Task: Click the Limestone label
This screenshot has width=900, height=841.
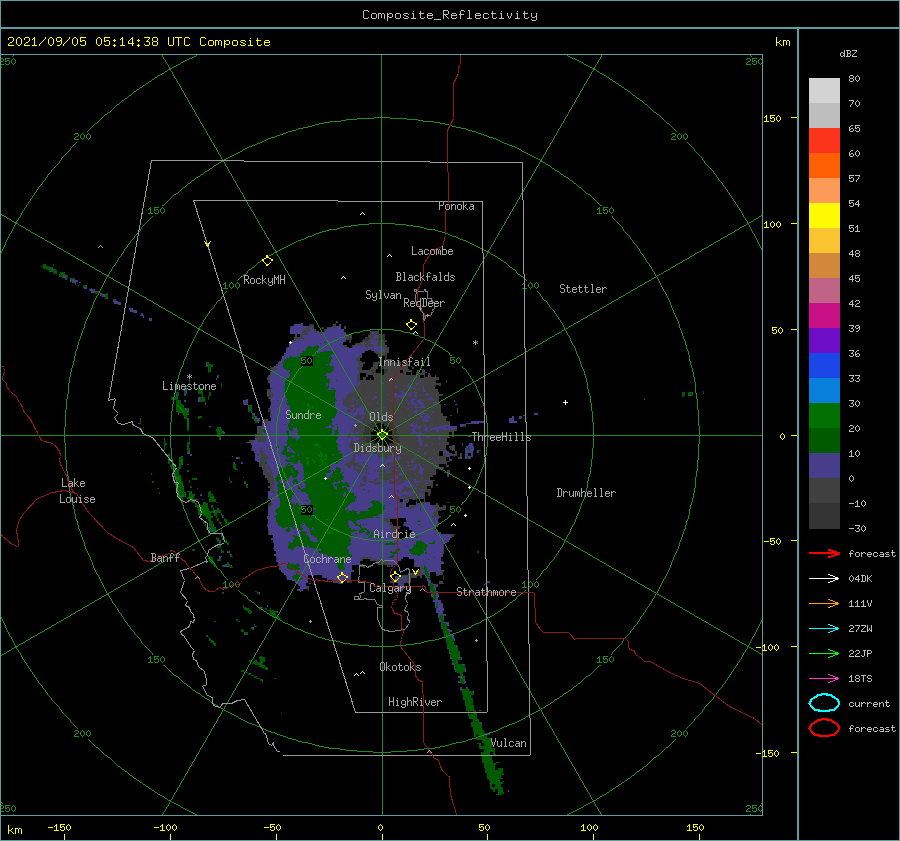Action: [x=189, y=386]
